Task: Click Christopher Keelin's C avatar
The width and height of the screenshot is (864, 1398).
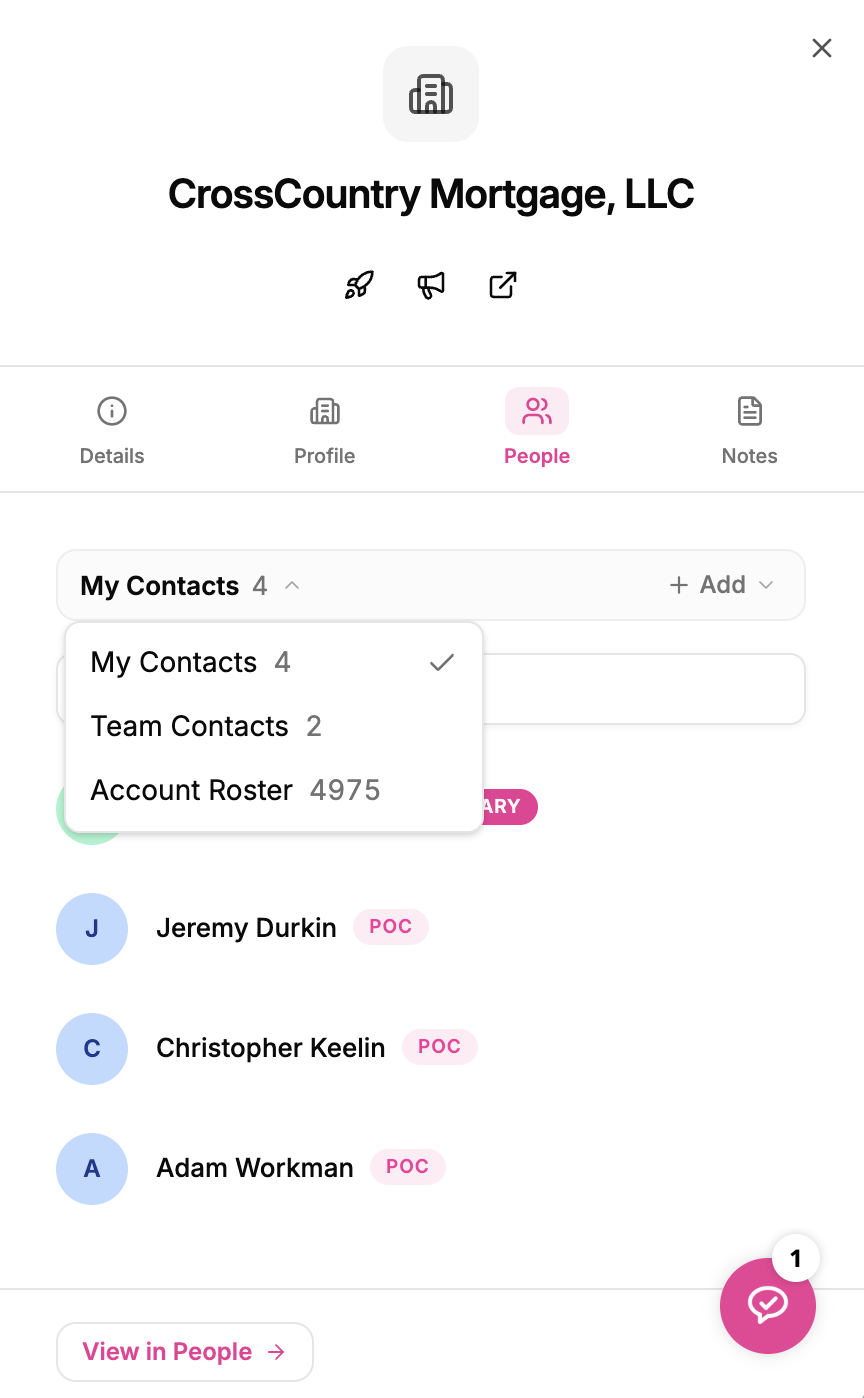Action: [x=92, y=1048]
